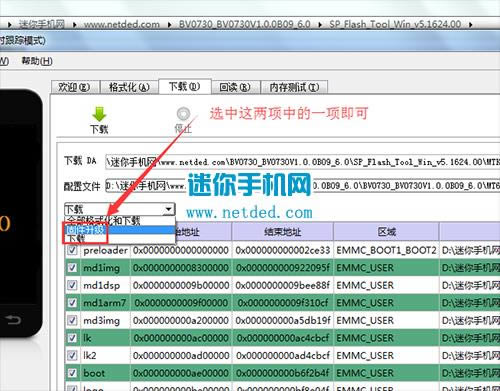500x391 pixels.
Task: Pick the 下载 option in the dropdown list
Action: click(120, 238)
